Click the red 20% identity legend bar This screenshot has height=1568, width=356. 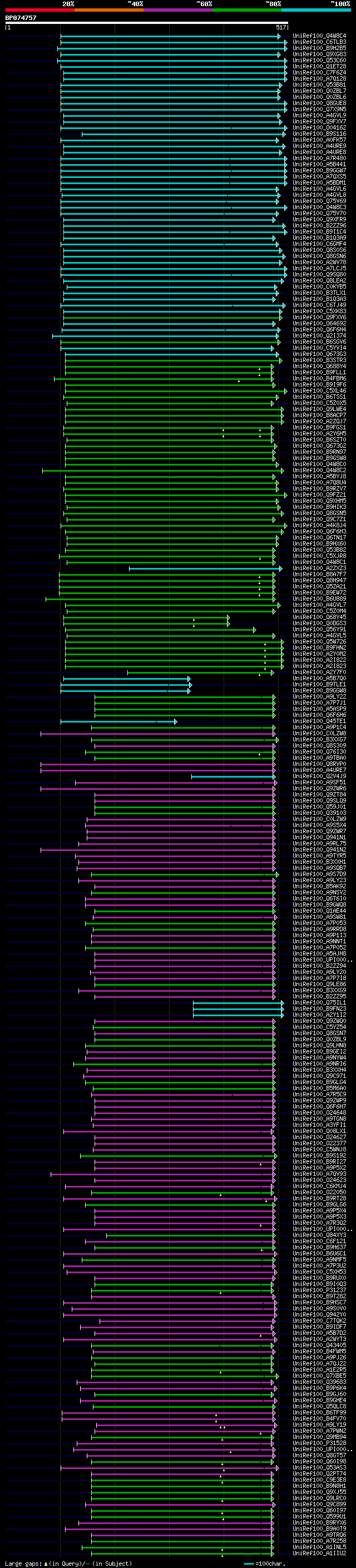click(x=39, y=10)
